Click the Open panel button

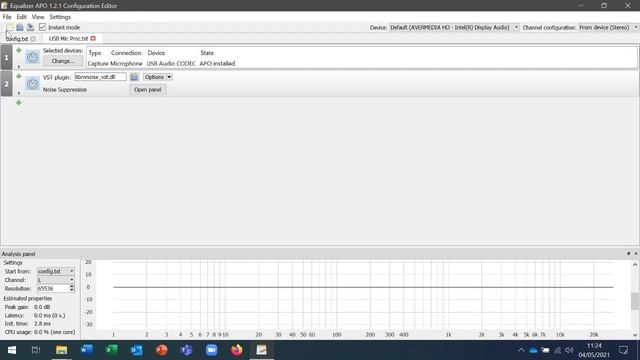(147, 89)
